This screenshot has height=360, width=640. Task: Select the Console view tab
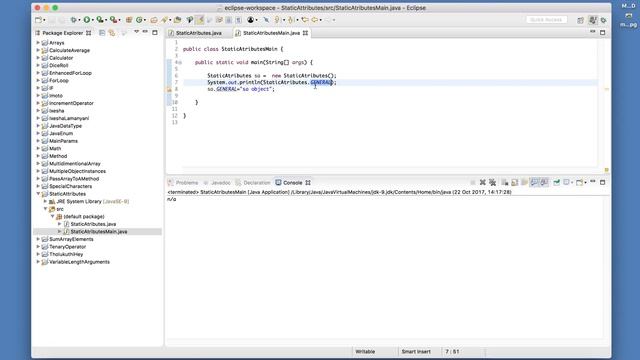point(293,183)
